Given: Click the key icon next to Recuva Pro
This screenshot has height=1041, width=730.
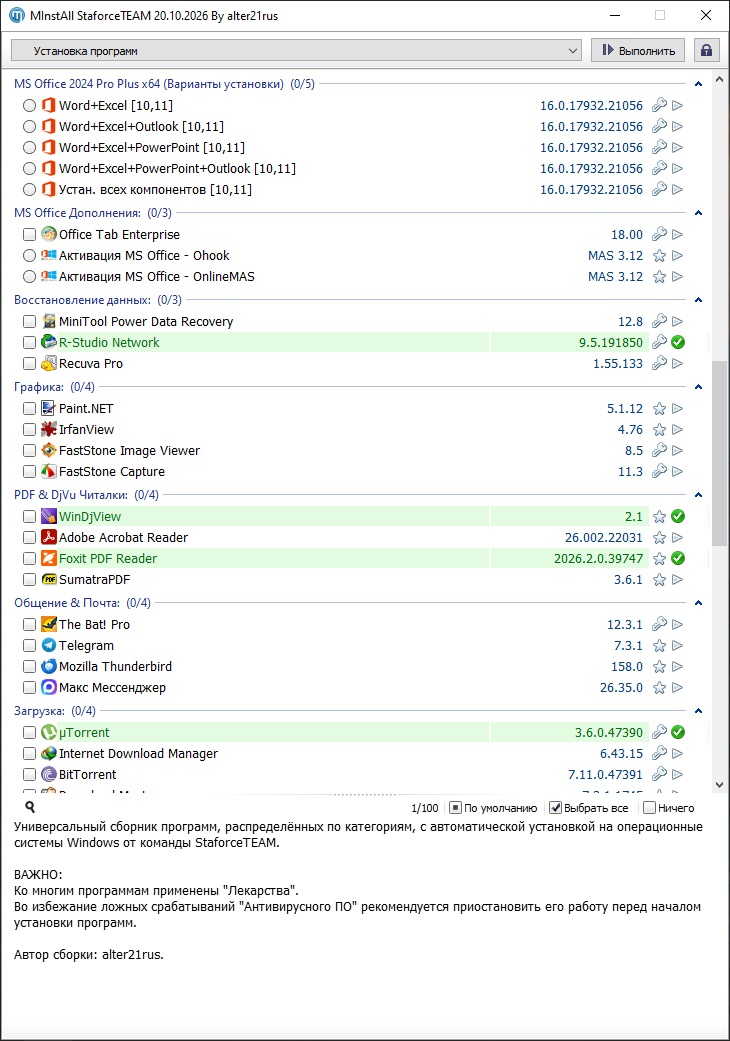Looking at the screenshot, I should (659, 363).
